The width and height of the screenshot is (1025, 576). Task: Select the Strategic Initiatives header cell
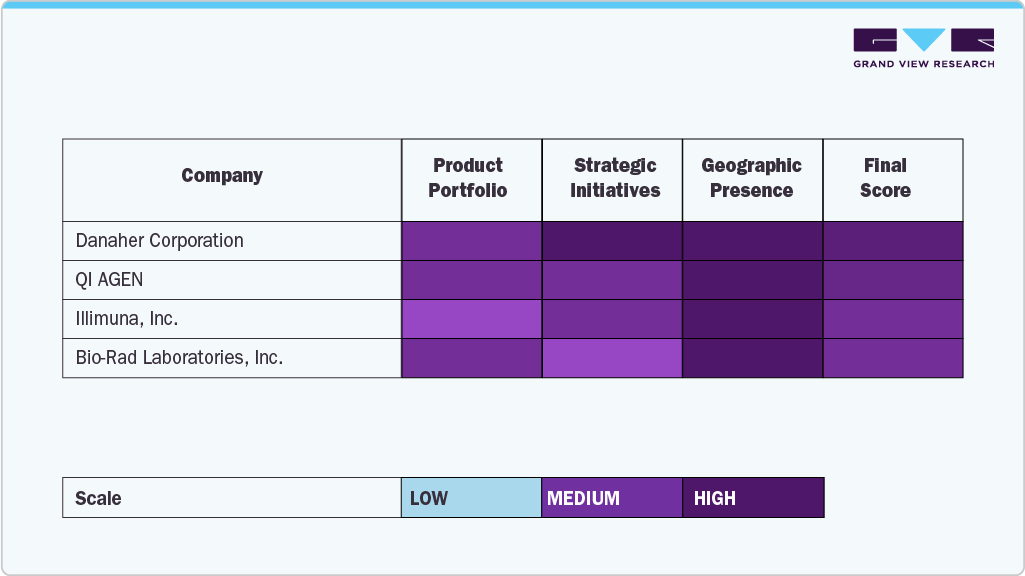pyautogui.click(x=615, y=178)
